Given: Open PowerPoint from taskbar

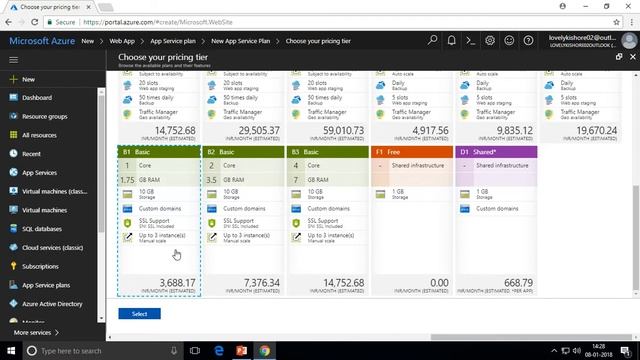Looking at the screenshot, I should coord(242,351).
